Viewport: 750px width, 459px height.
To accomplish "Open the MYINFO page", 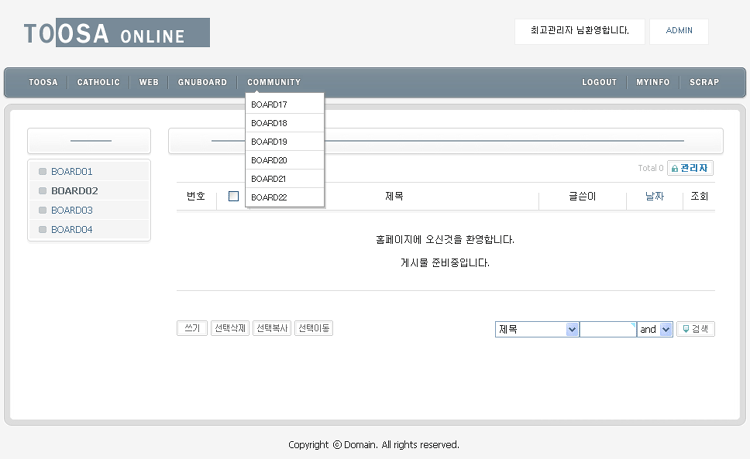I will [653, 82].
